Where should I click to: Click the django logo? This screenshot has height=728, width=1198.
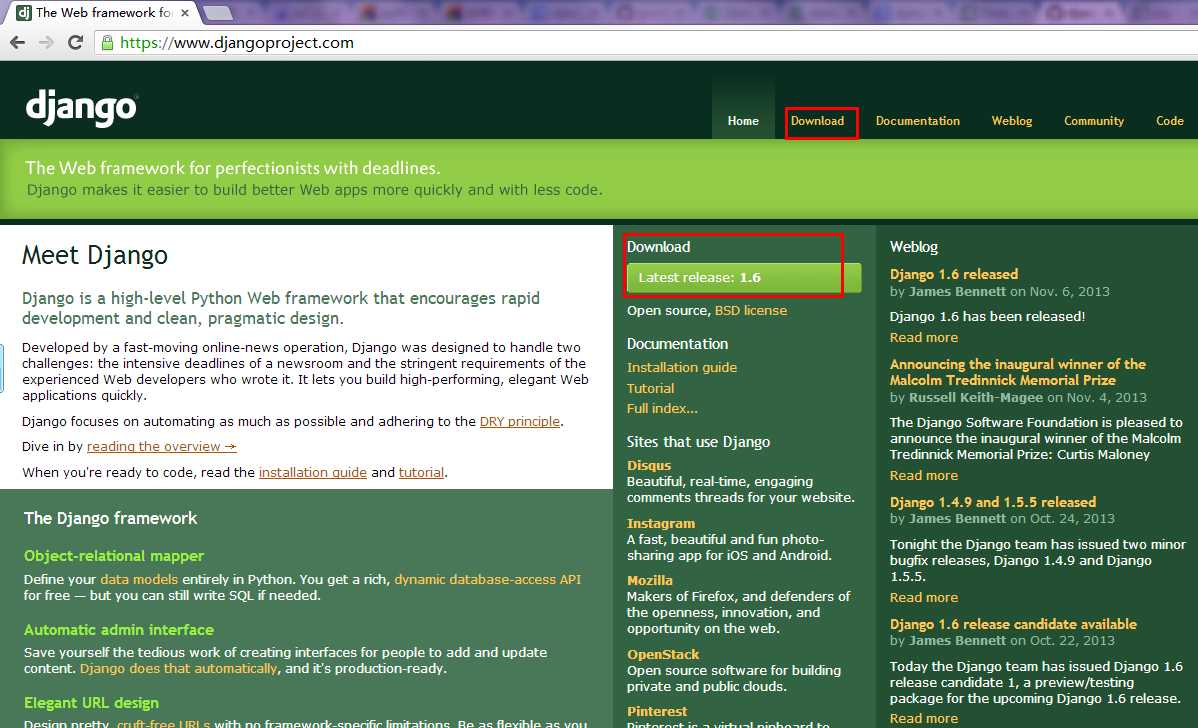(x=81, y=109)
